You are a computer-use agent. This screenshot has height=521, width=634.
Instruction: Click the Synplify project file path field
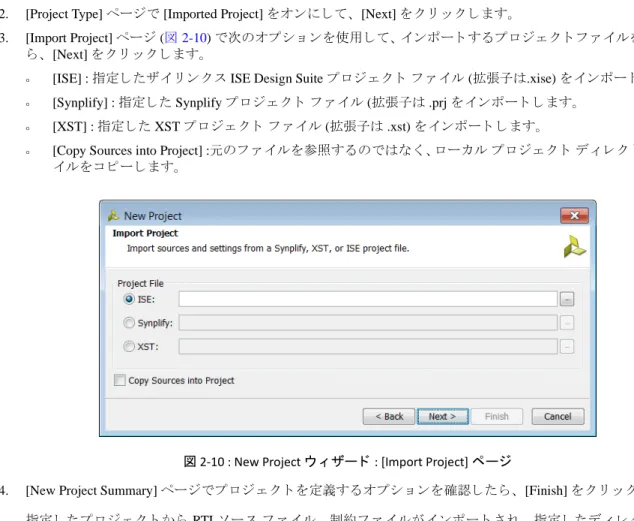(368, 323)
